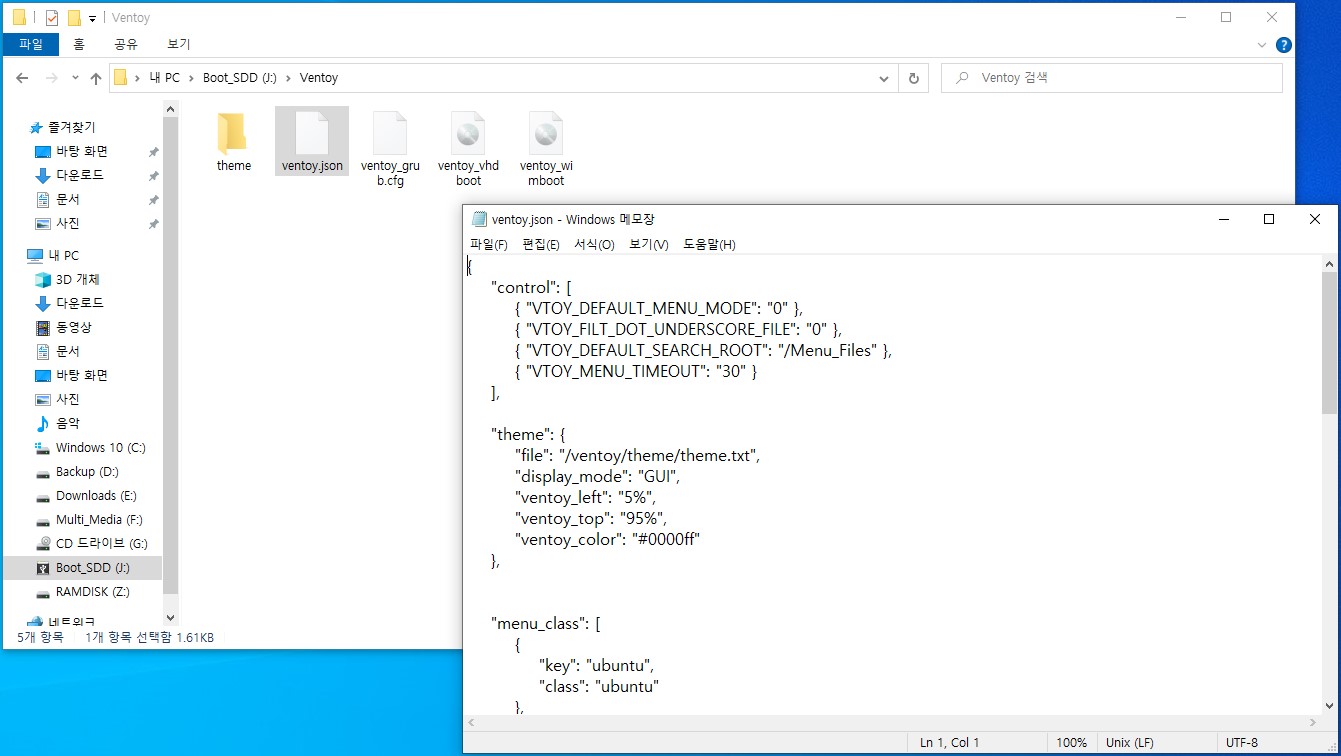Click the 100% zoom status in Notepad

click(1071, 743)
